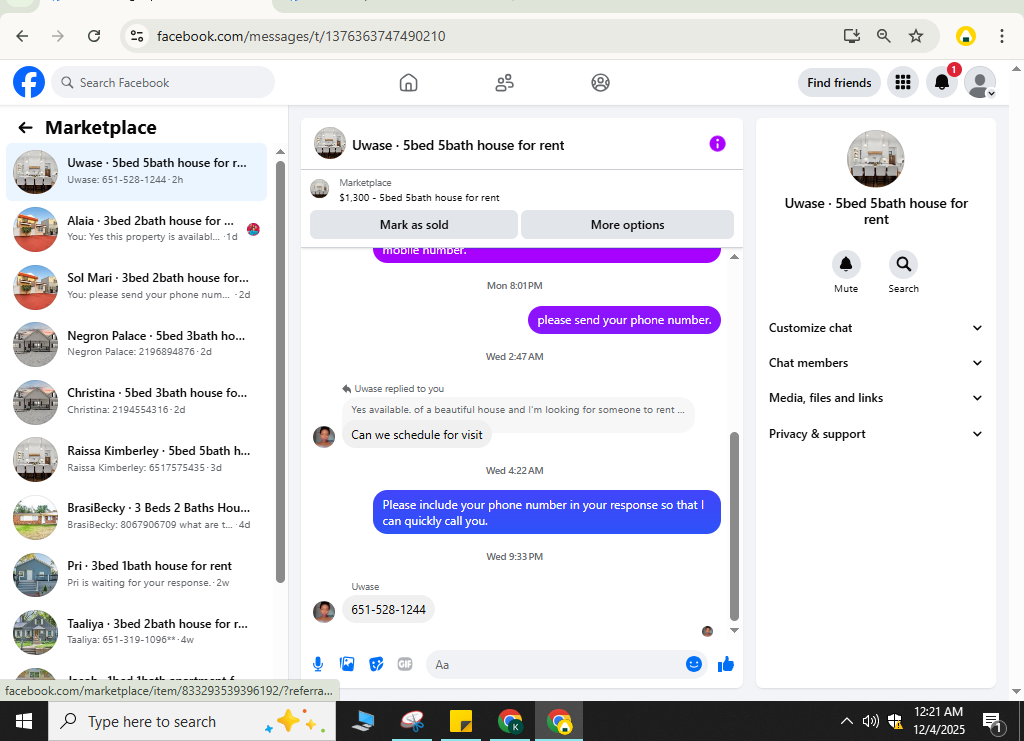The width and height of the screenshot is (1024, 741).
Task: Expand Media, files and links section
Action: coord(875,398)
